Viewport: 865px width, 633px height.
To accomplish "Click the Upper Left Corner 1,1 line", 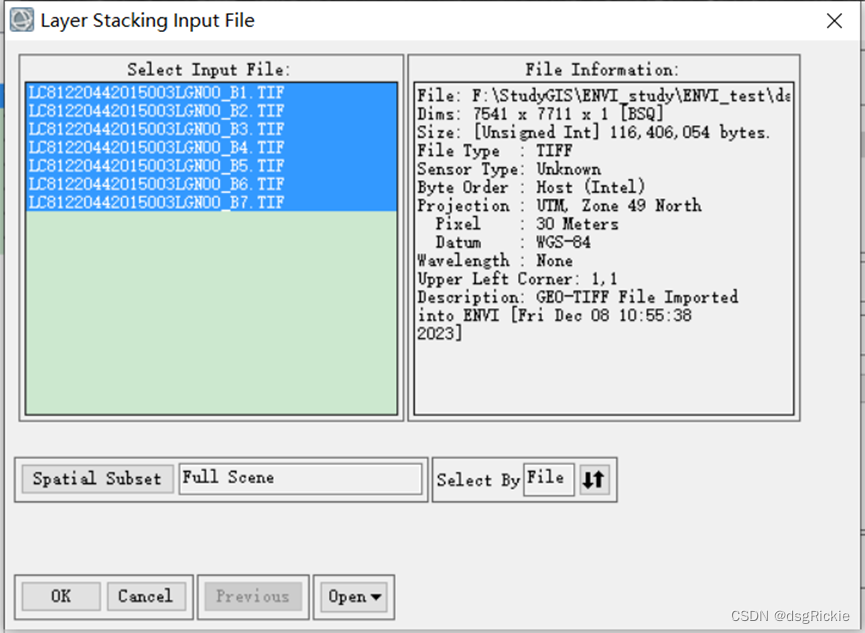I will (517, 279).
